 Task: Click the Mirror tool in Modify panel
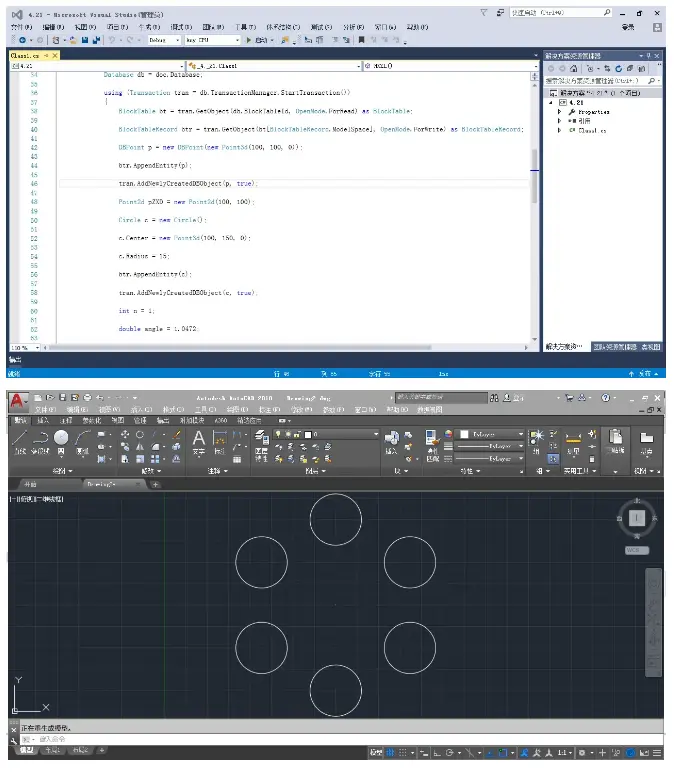point(140,447)
